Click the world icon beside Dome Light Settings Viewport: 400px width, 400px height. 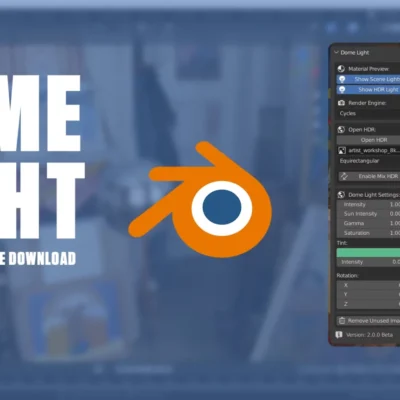point(341,195)
